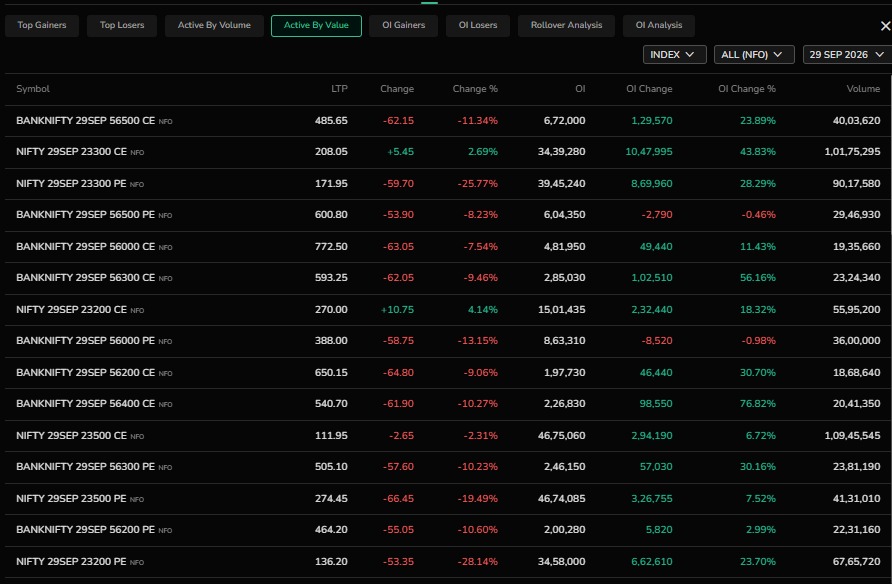Close the market movers panel
The image size is (892, 584).
tap(885, 26)
